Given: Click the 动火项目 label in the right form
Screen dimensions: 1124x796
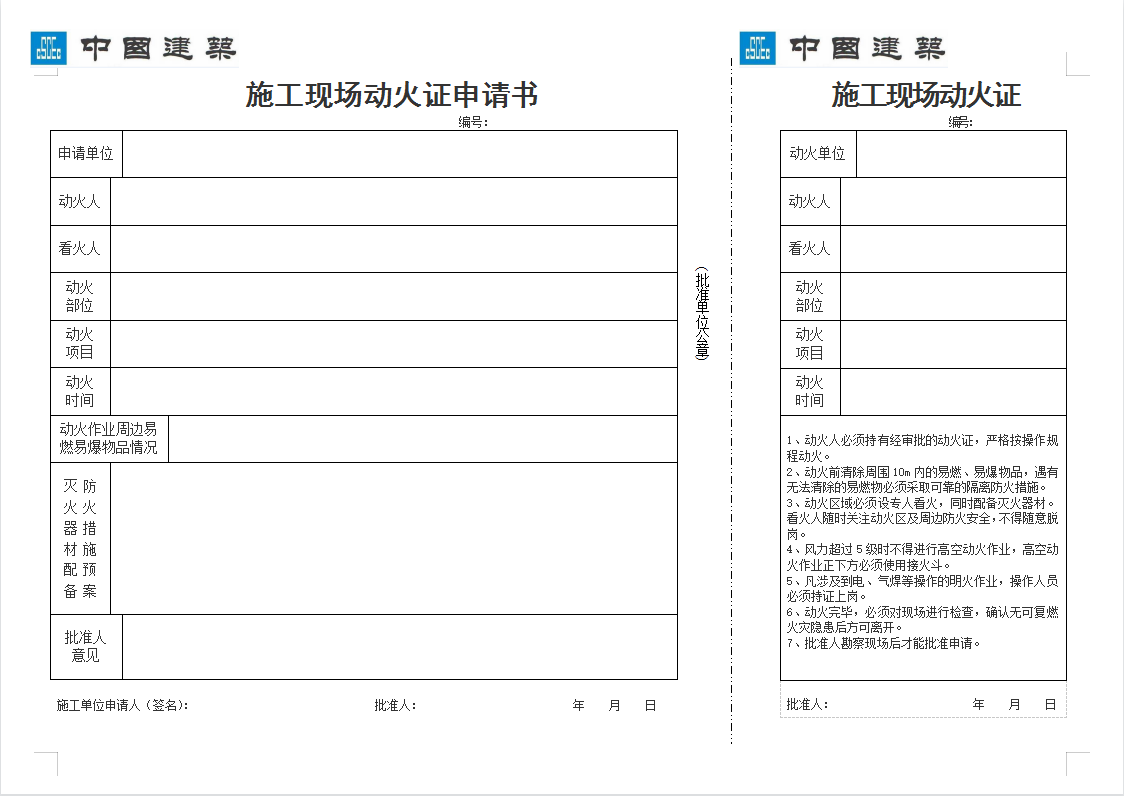Looking at the screenshot, I should [x=810, y=344].
